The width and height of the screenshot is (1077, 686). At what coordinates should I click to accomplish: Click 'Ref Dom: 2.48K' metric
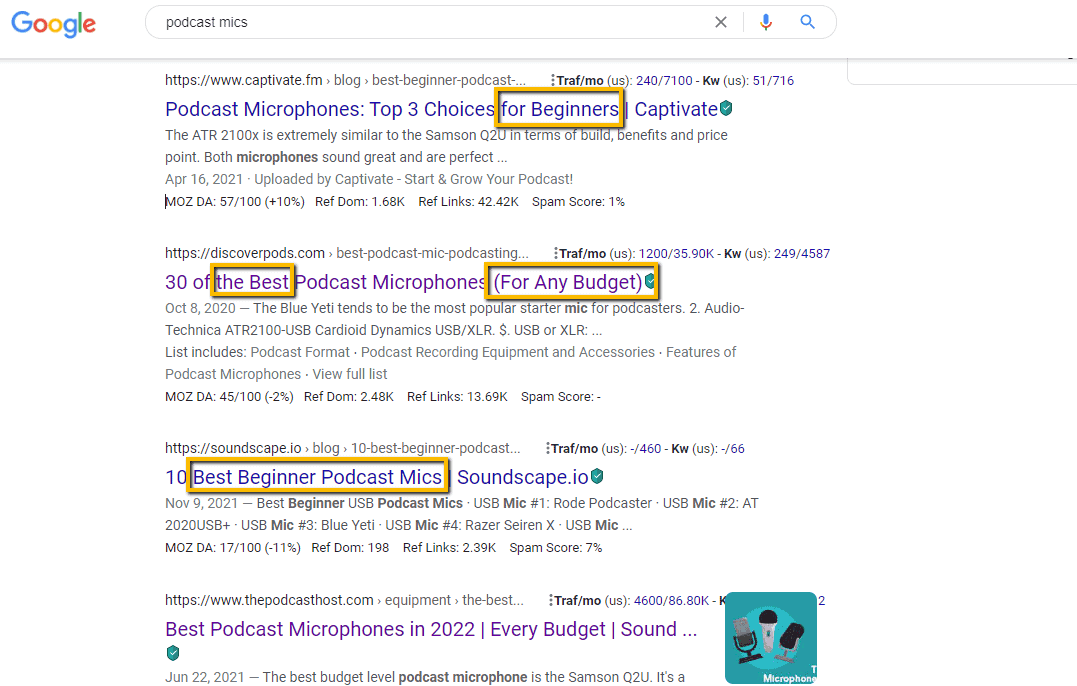(349, 397)
